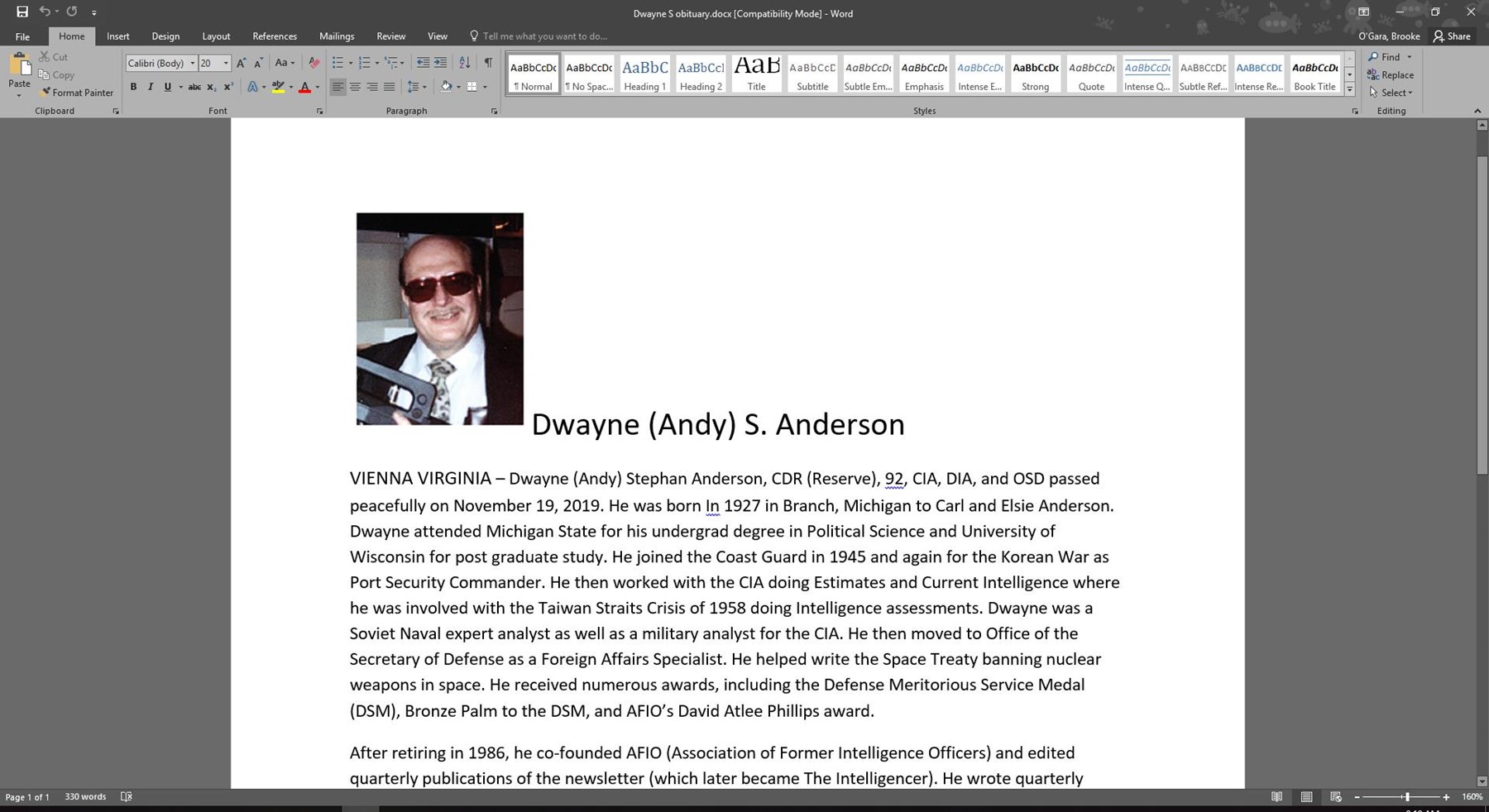Sort text using the Sort icon
The width and height of the screenshot is (1489, 812).
click(x=464, y=62)
